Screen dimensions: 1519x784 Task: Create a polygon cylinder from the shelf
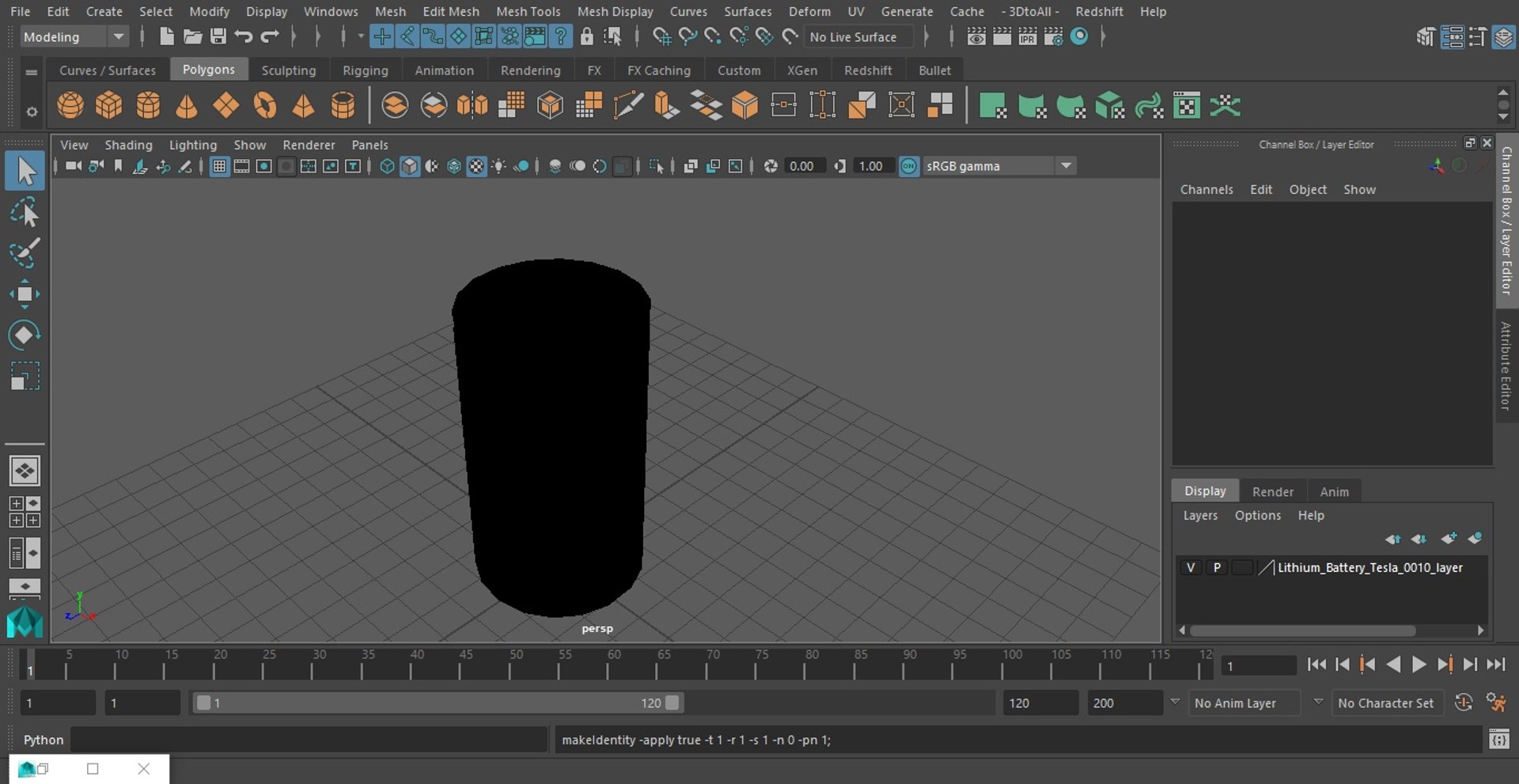[148, 105]
